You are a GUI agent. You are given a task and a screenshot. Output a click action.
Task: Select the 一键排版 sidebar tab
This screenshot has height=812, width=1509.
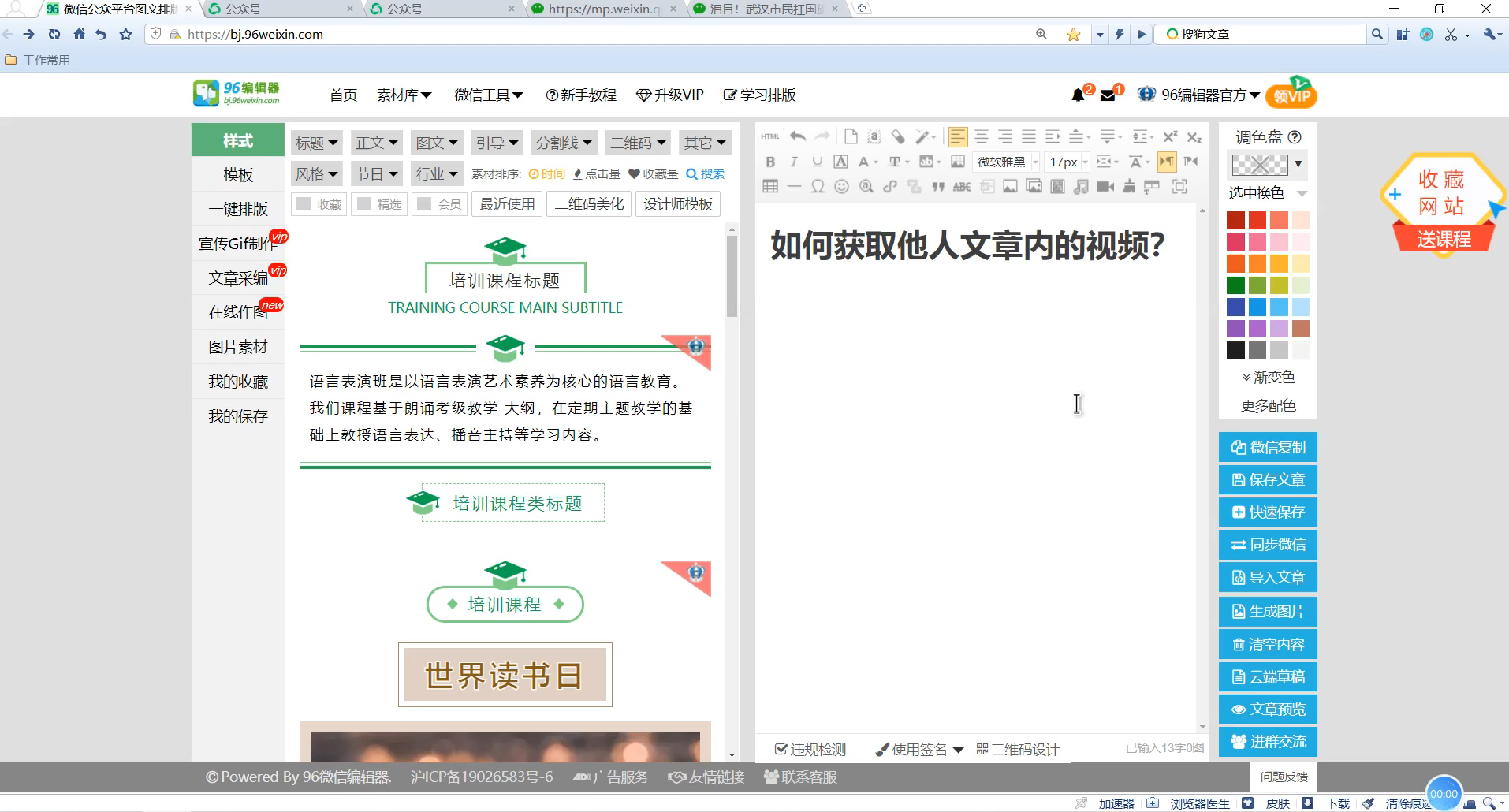click(x=238, y=209)
